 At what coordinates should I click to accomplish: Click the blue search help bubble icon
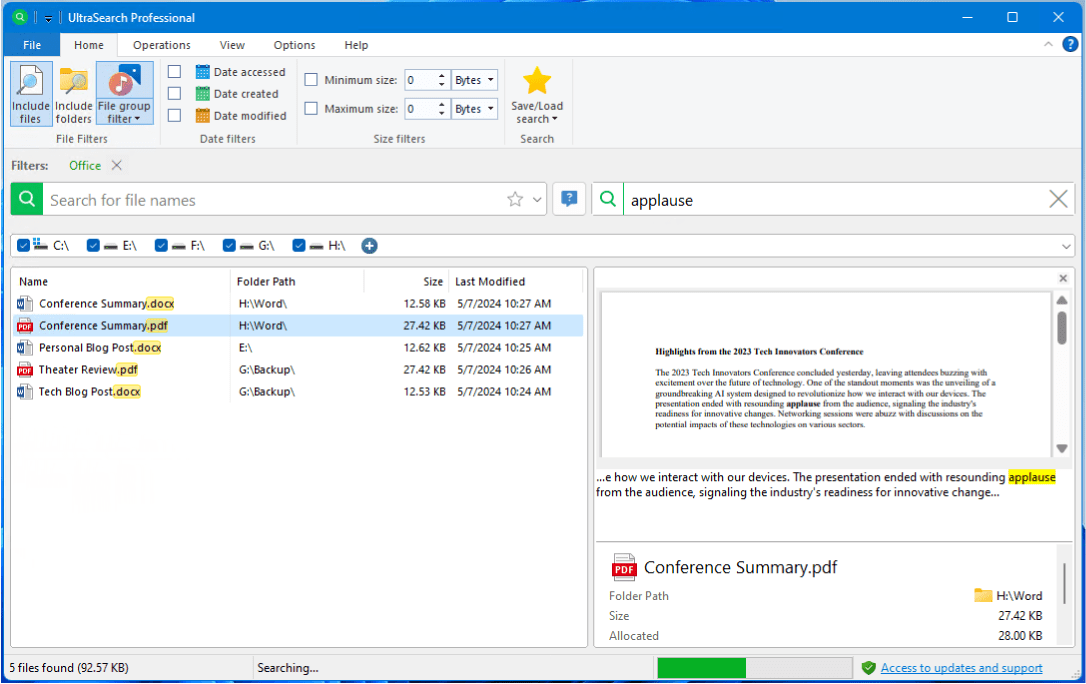pyautogui.click(x=569, y=199)
